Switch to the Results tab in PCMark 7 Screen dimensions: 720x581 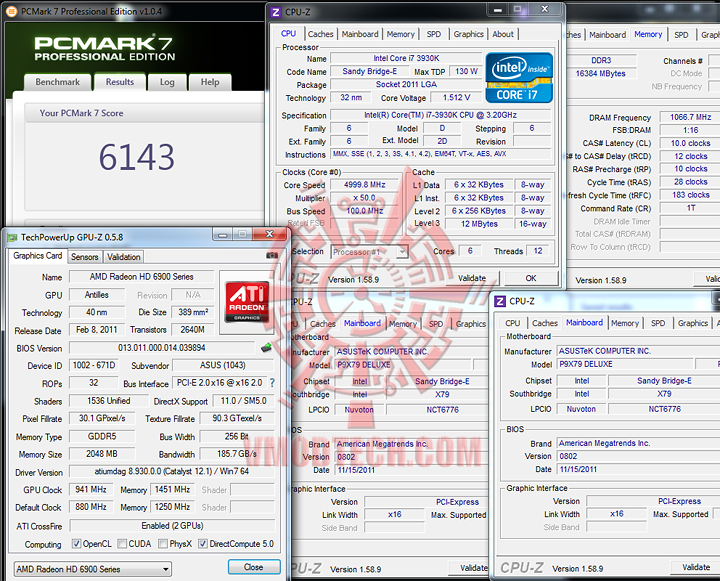tap(120, 82)
